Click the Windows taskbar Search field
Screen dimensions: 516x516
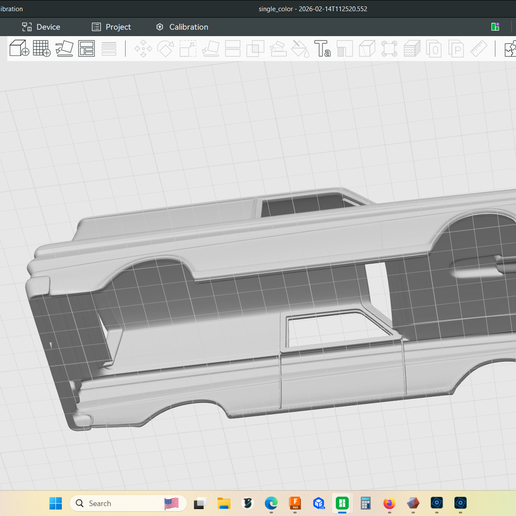(128, 503)
